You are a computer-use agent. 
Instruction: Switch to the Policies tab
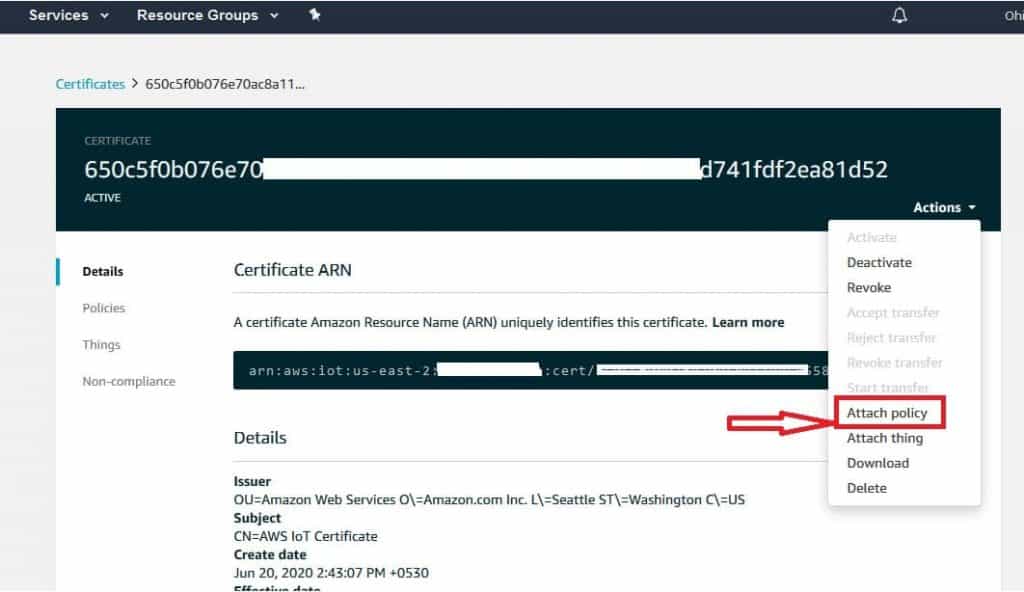(103, 308)
